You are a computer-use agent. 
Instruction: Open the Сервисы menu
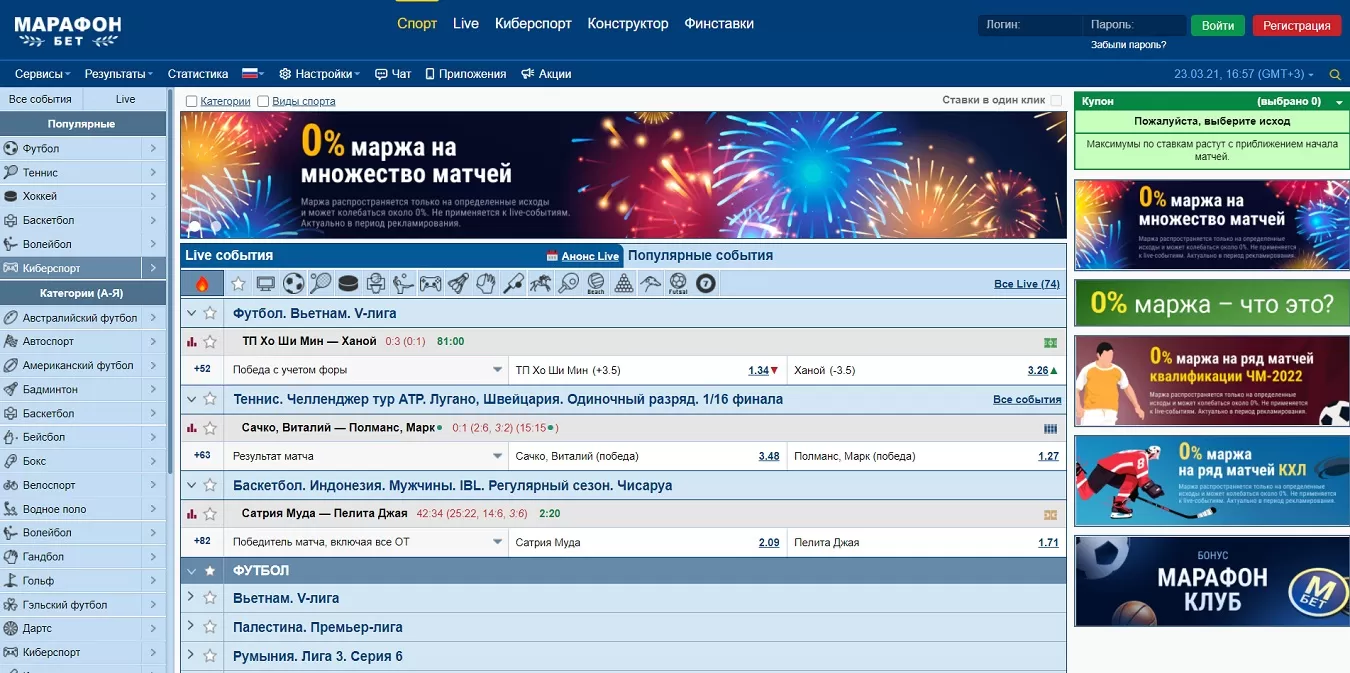pos(39,73)
